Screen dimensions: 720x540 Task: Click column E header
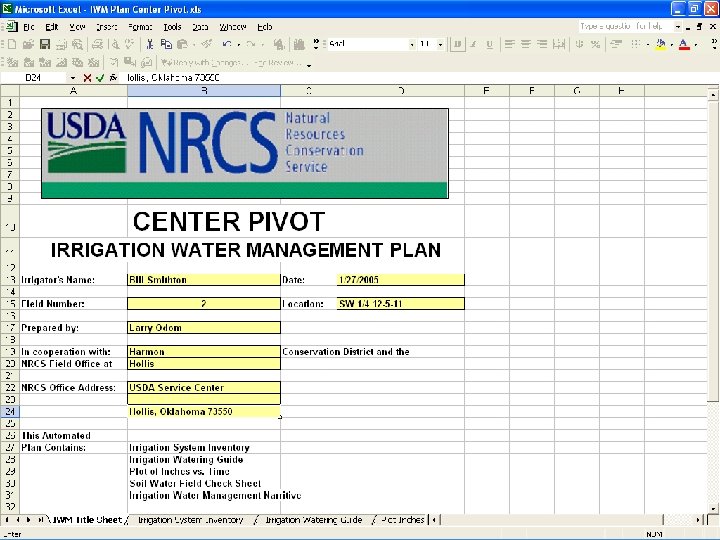486,91
